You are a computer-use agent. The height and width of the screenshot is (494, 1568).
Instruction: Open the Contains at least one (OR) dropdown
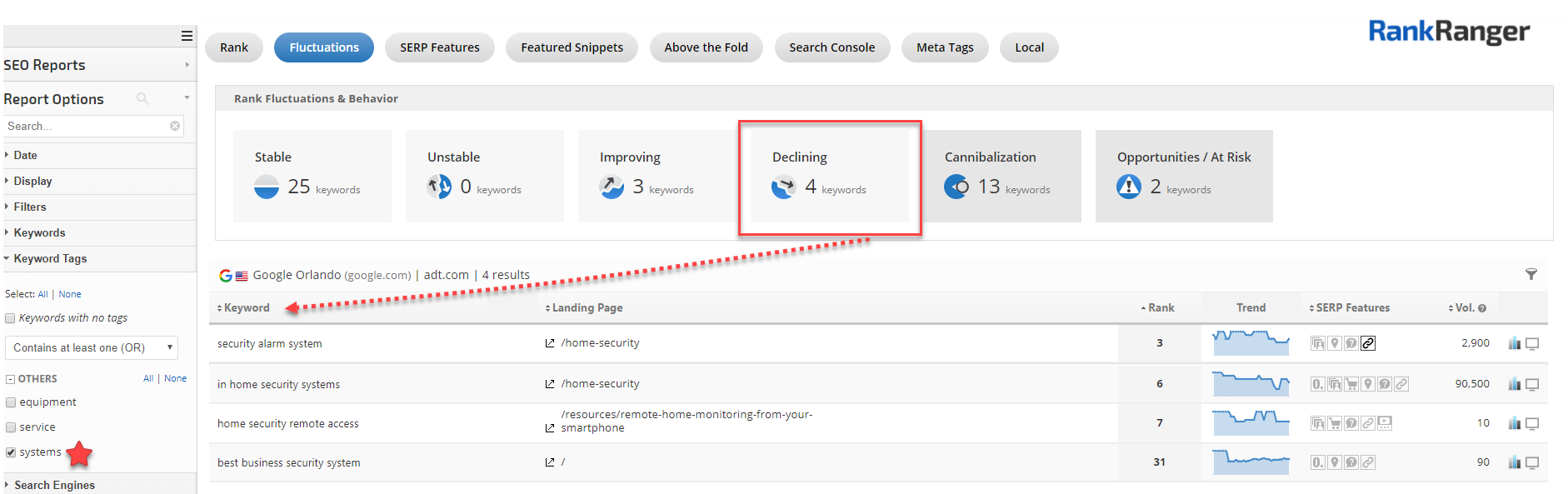pos(92,347)
